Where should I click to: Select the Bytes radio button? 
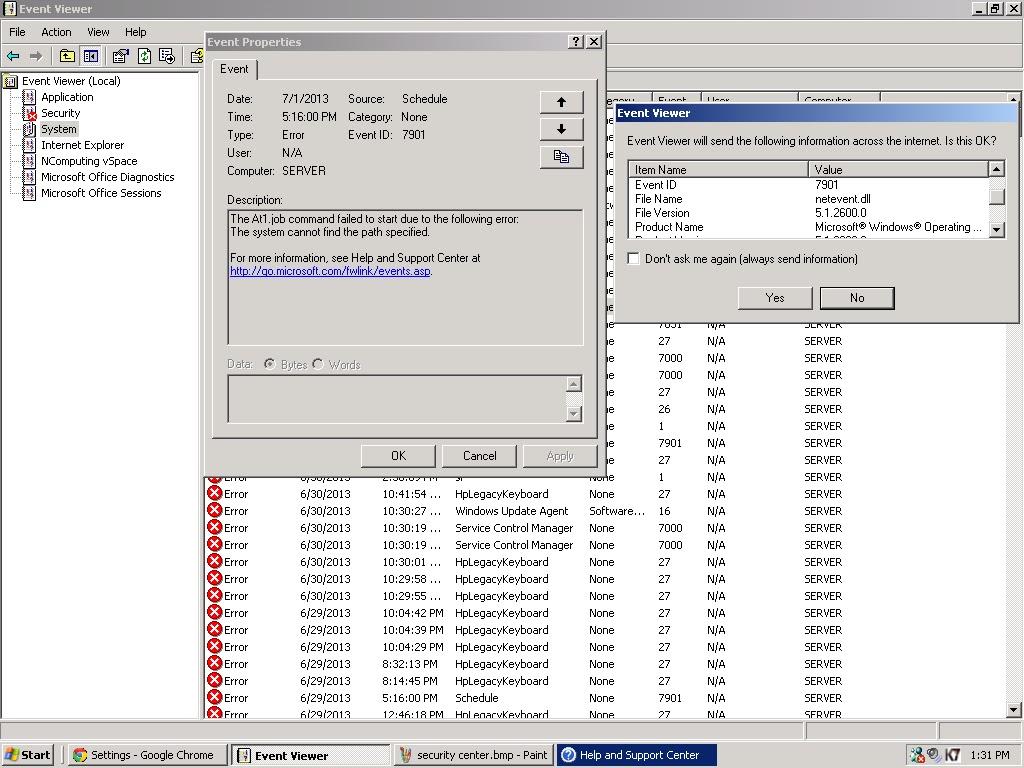269,364
